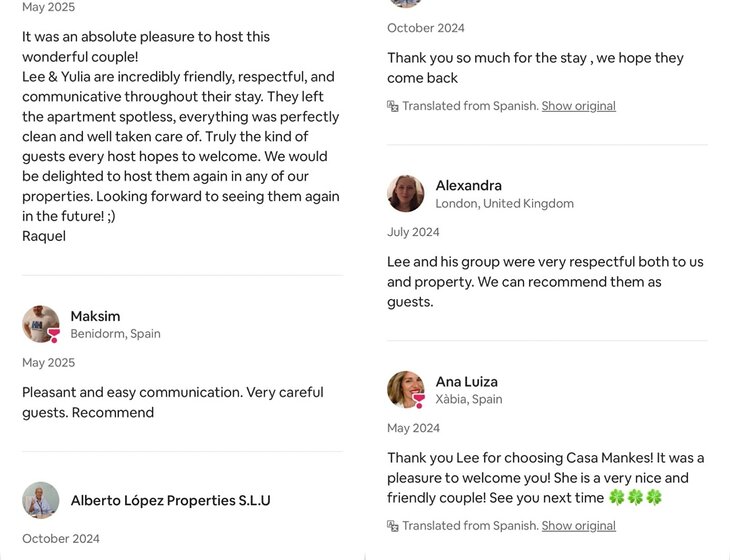Screen dimensions: 730x560
Task: Show original Spanish text of Casa Mankes review
Action: [578, 526]
